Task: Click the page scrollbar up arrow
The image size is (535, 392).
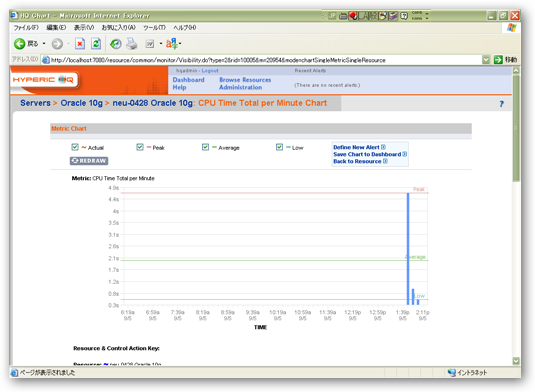Action: pyautogui.click(x=516, y=71)
